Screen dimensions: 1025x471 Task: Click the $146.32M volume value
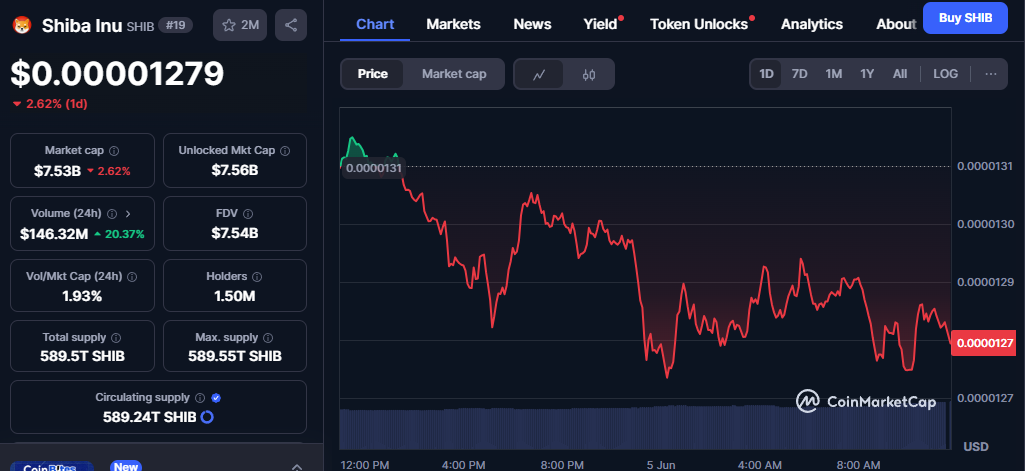pos(54,234)
